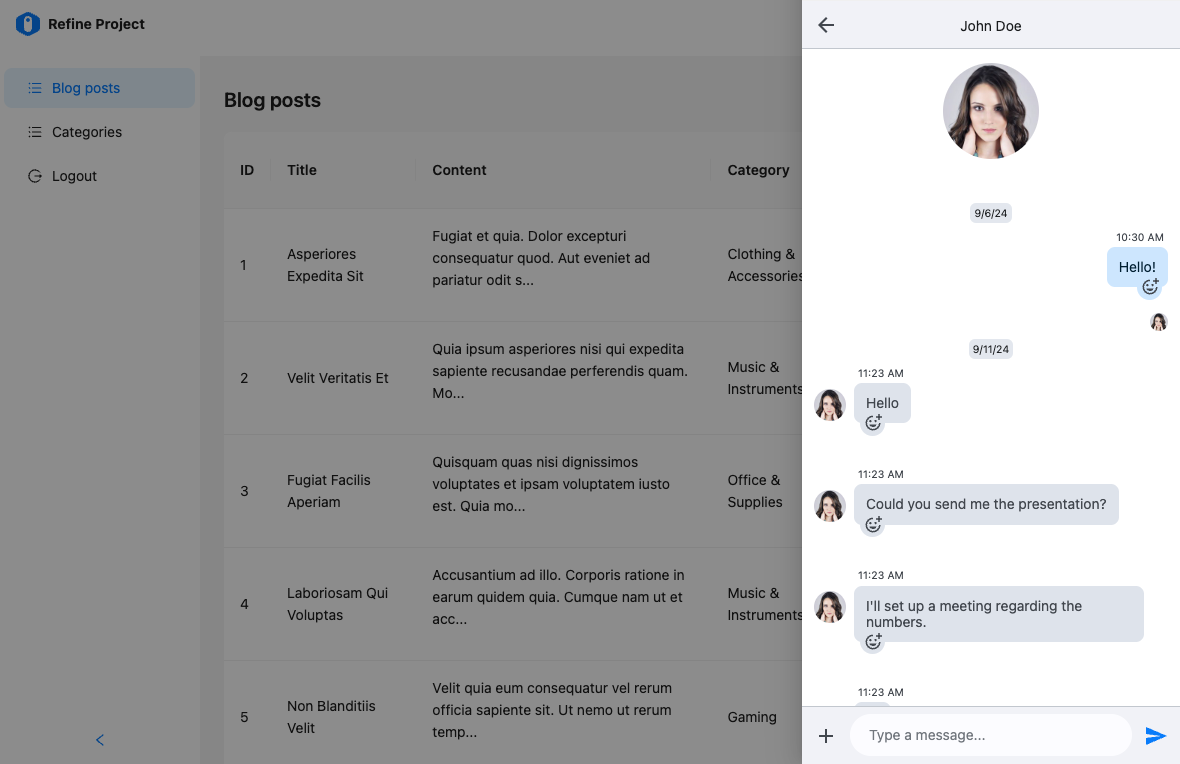The image size is (1180, 764).
Task: Click the Logout icon in the sidebar
Action: point(33,176)
